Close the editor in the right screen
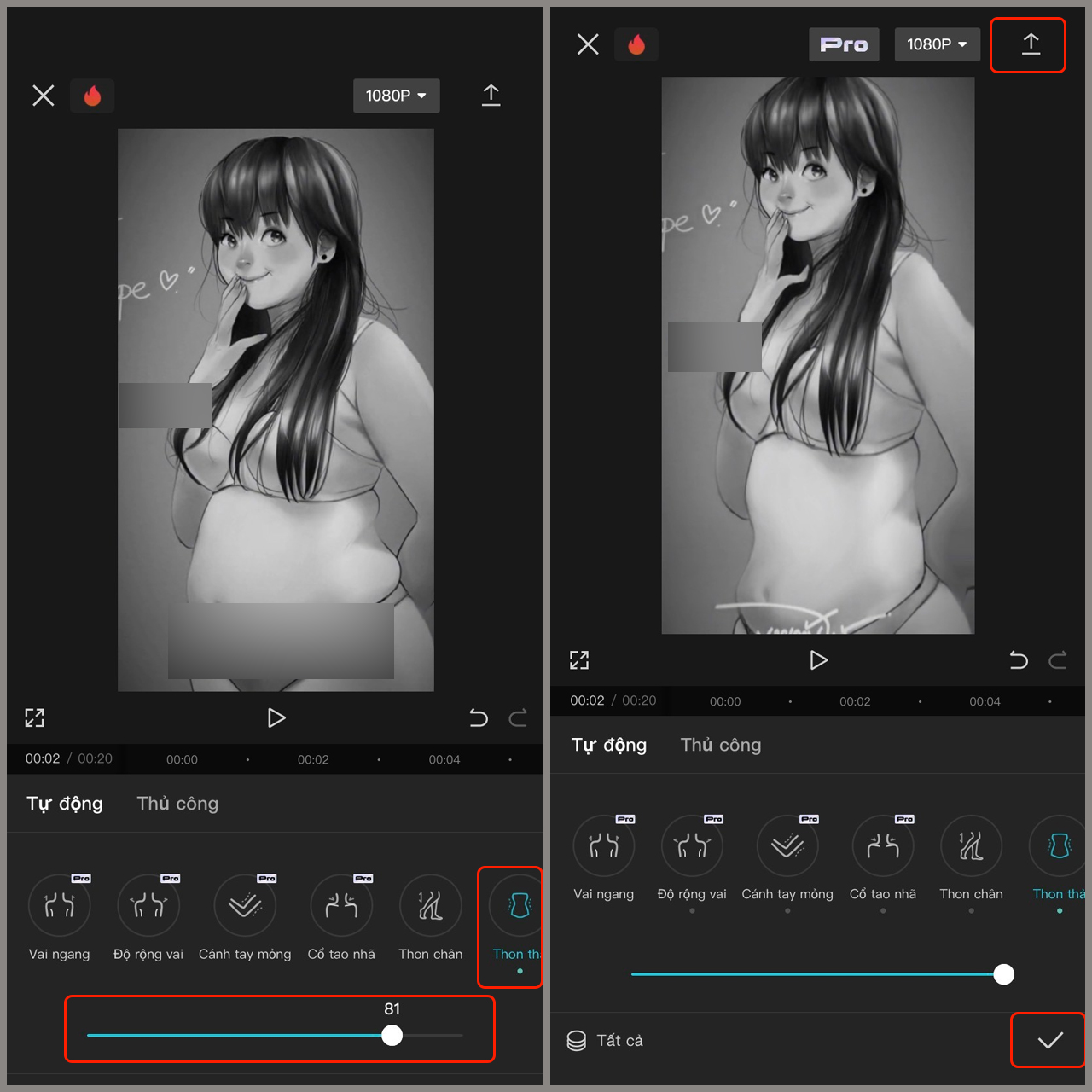 click(x=588, y=44)
